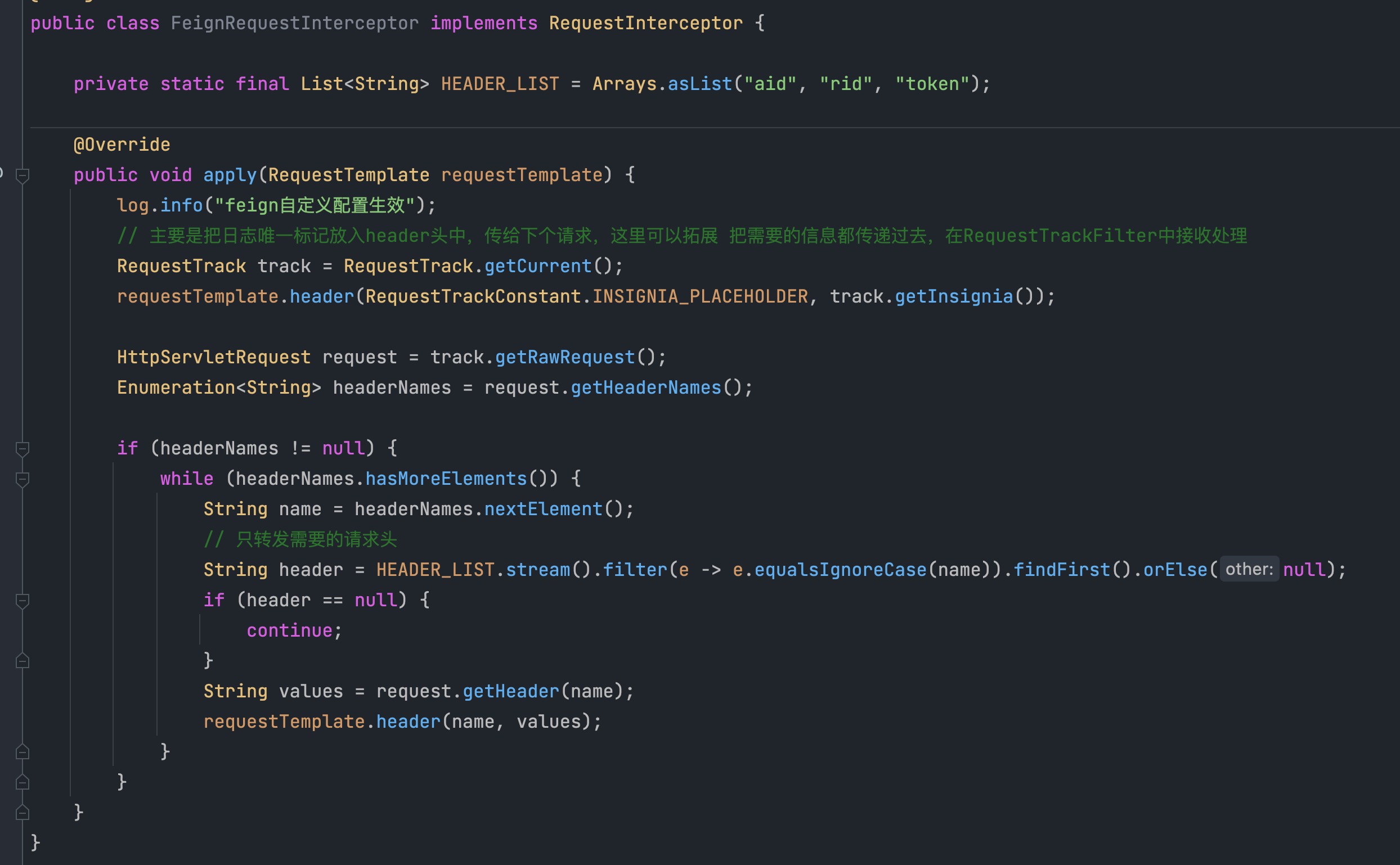
Task: Collapse the apply method with its gutter fold marker
Action: click(23, 175)
